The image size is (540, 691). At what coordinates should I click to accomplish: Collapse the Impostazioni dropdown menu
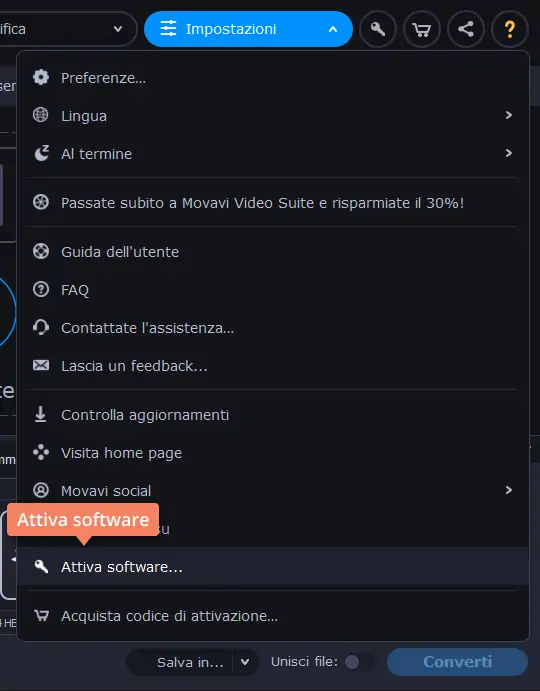(x=248, y=29)
